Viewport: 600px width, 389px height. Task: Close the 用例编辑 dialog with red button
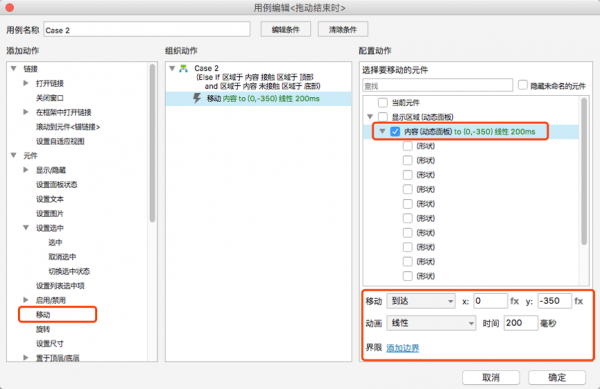pos(10,7)
